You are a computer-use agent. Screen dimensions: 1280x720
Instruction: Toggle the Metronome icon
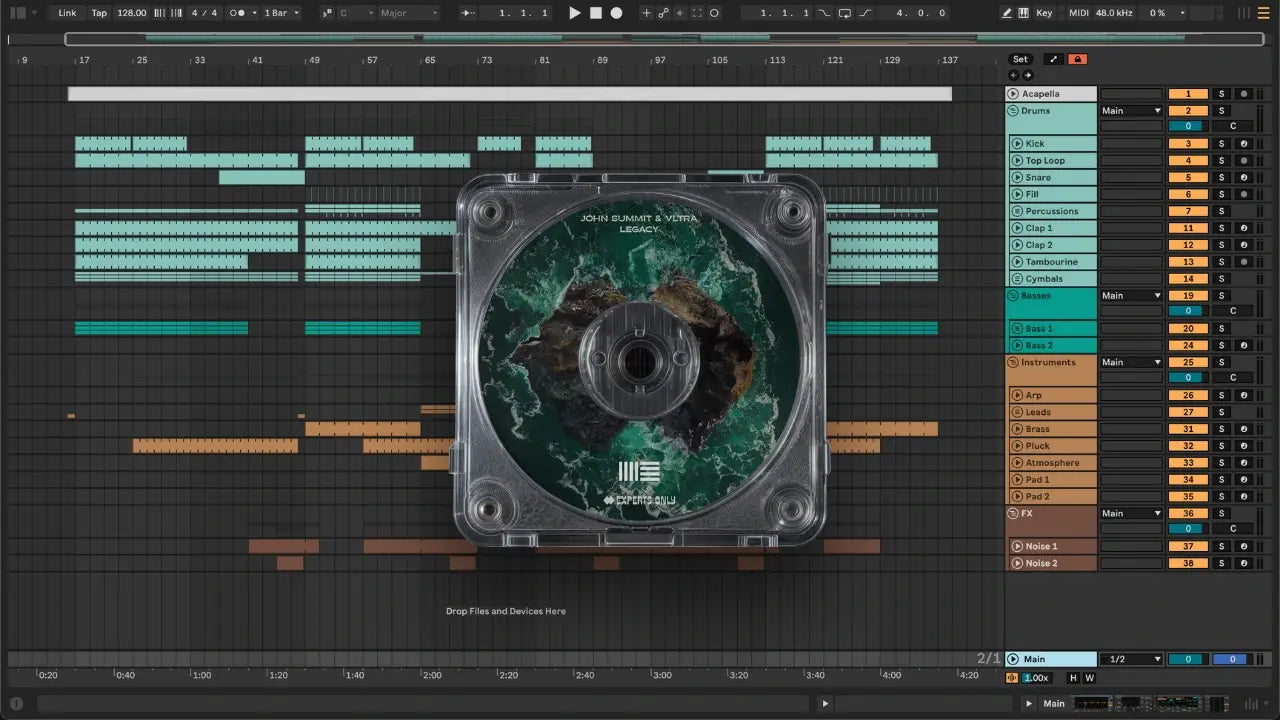pyautogui.click(x=239, y=13)
